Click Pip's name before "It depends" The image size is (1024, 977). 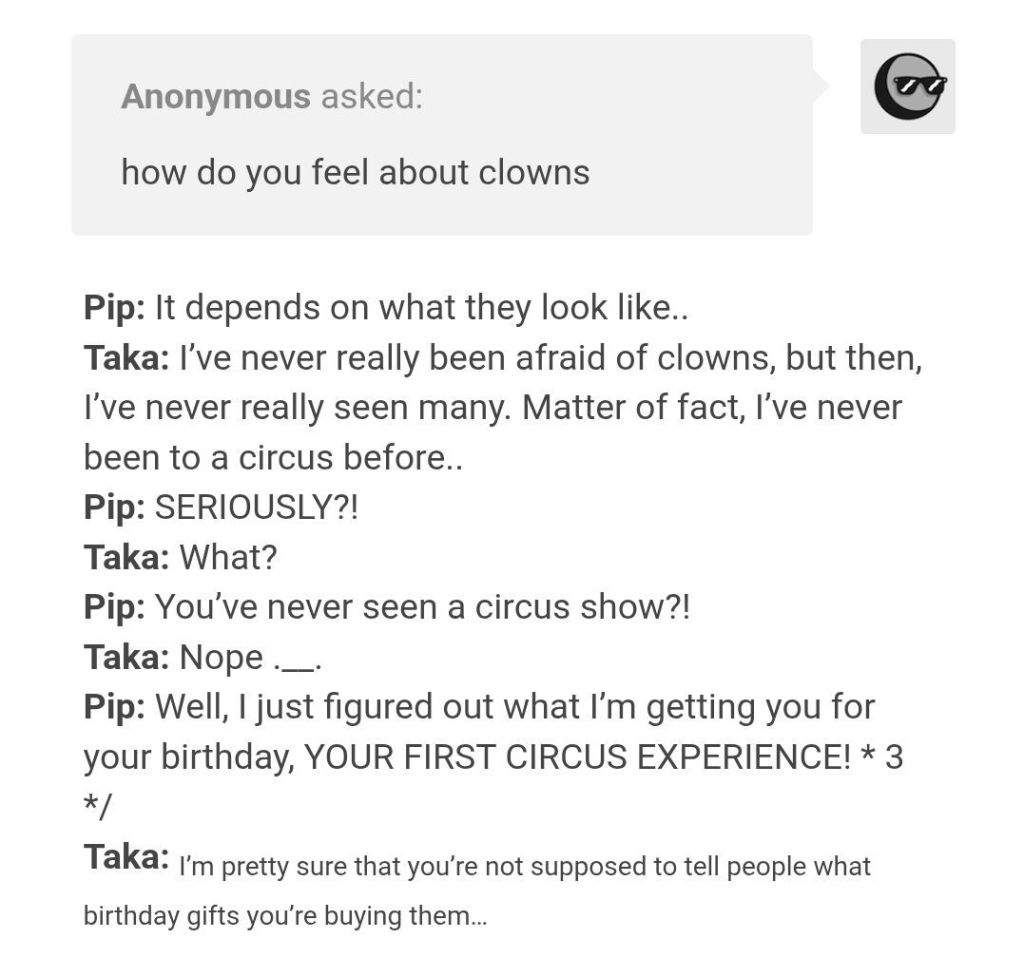(115, 308)
